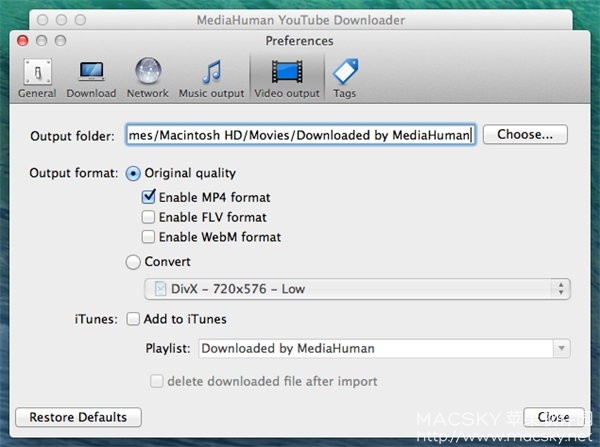This screenshot has height=447, width=600.
Task: Open the DivX 720x576 Low conversion dropdown
Action: [357, 289]
